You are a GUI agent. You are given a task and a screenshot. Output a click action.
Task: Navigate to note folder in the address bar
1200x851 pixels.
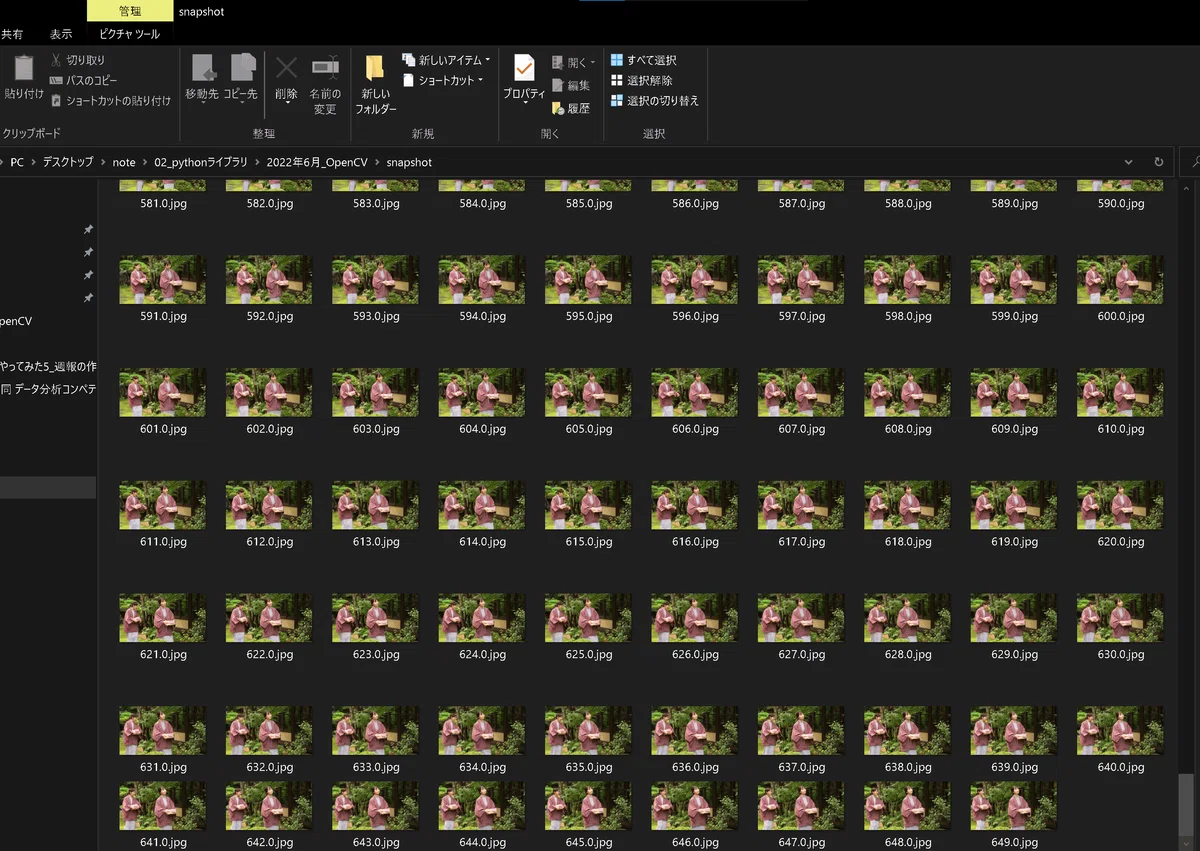(x=124, y=162)
